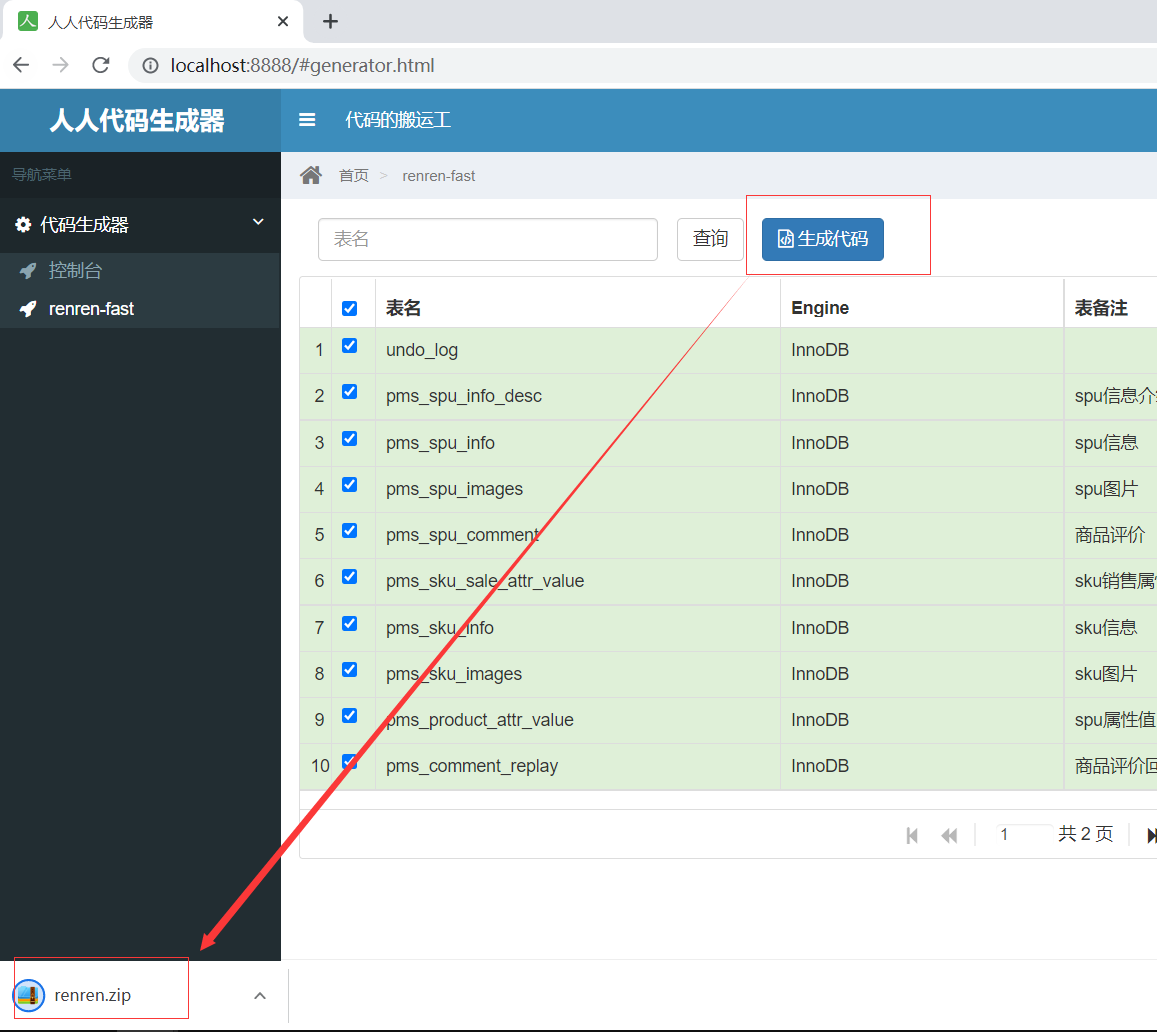The width and height of the screenshot is (1157, 1032).
Task: Uncheck the pms_sku_sale_attr_value row checkbox
Action: pos(350,577)
